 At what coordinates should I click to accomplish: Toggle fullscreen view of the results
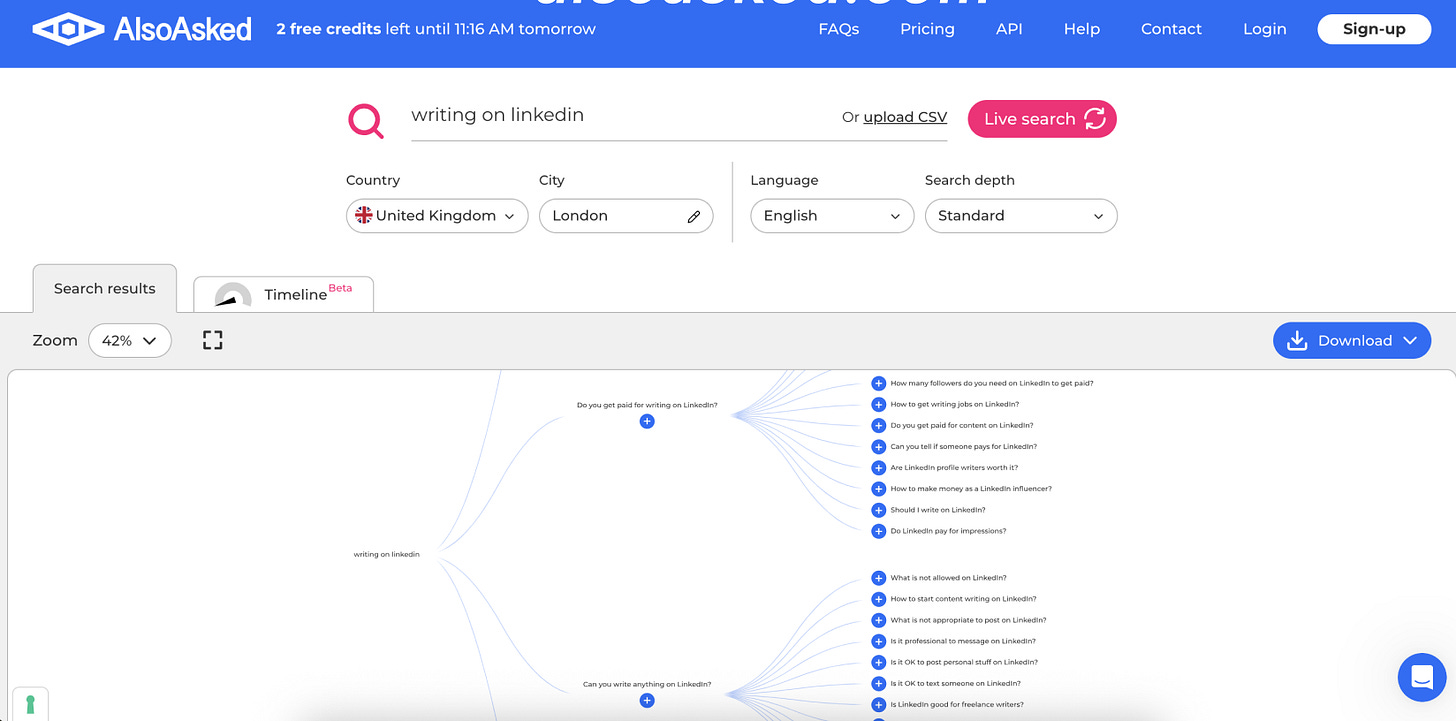click(212, 340)
